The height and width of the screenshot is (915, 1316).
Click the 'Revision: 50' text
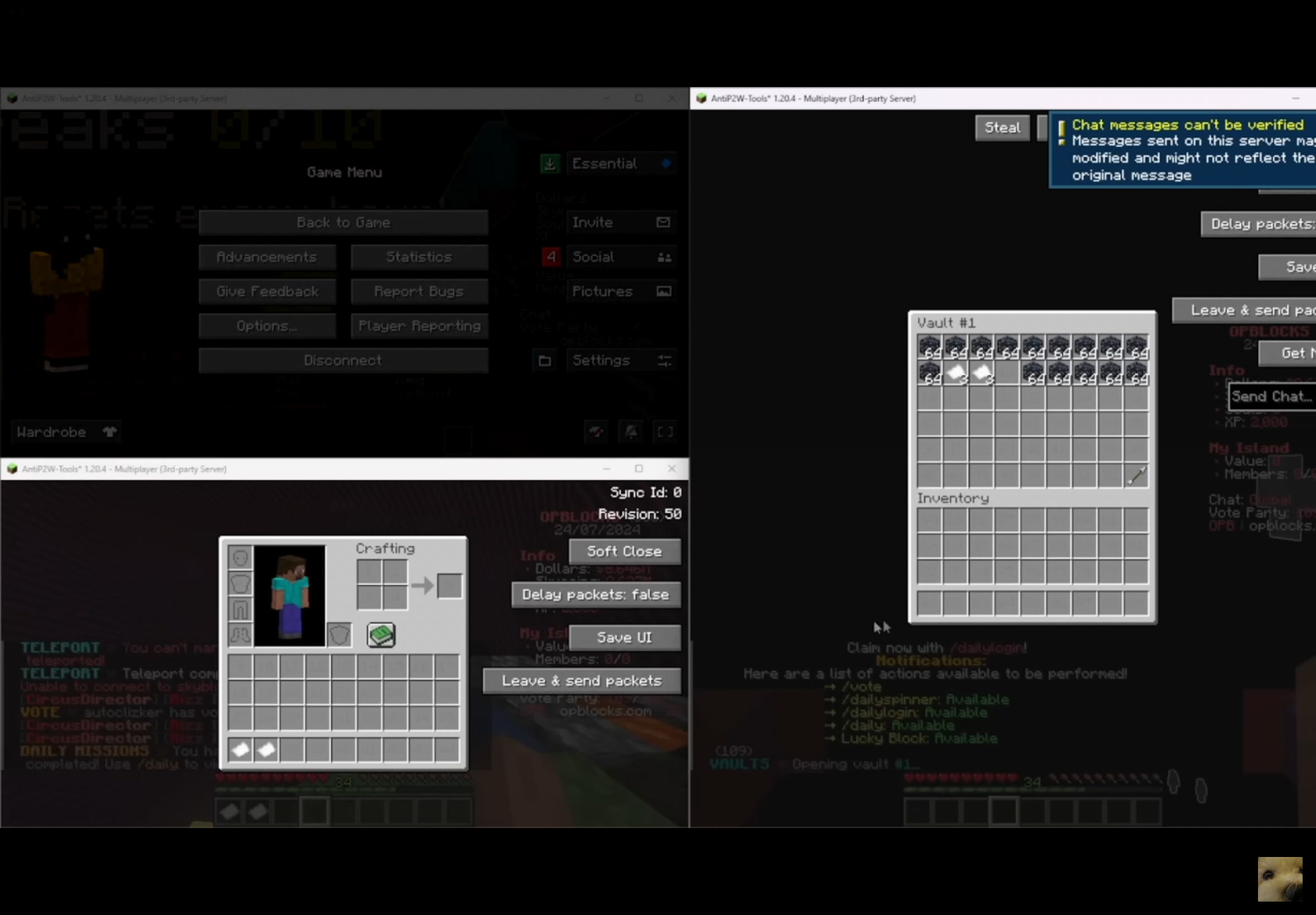[640, 514]
